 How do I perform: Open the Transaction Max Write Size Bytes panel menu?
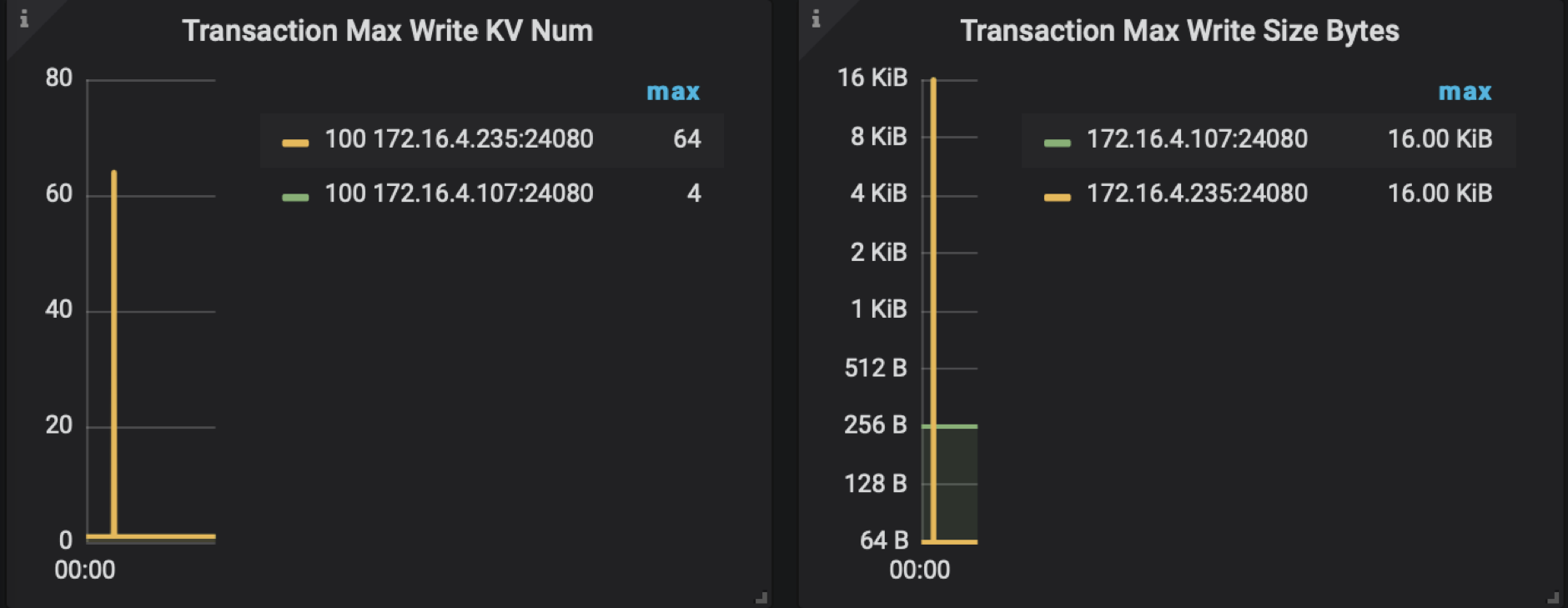tap(1179, 31)
